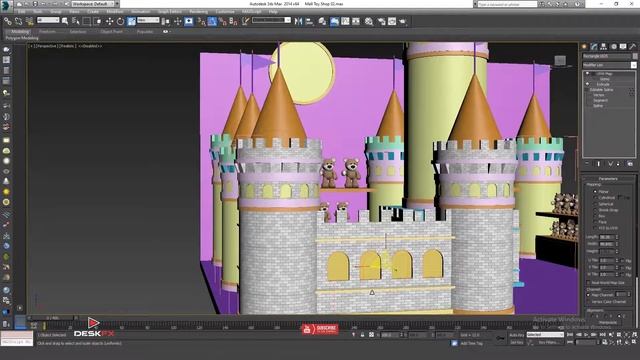Activate the Select Object tool

(65, 21)
